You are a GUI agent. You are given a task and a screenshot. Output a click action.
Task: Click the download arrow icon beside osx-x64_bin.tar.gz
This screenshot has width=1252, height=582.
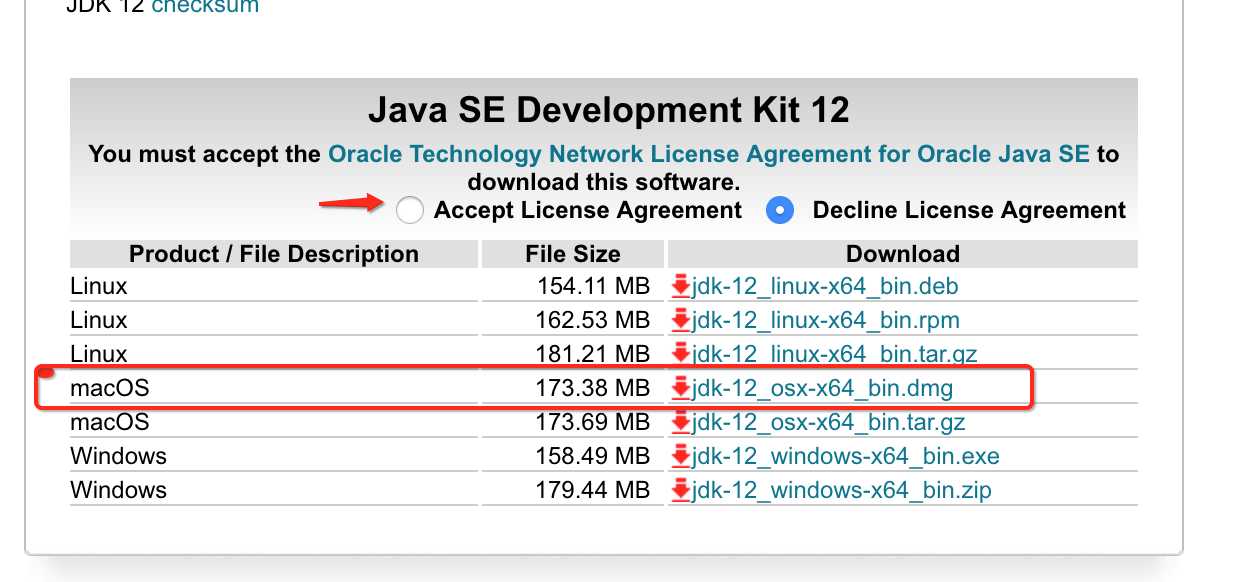coord(681,422)
